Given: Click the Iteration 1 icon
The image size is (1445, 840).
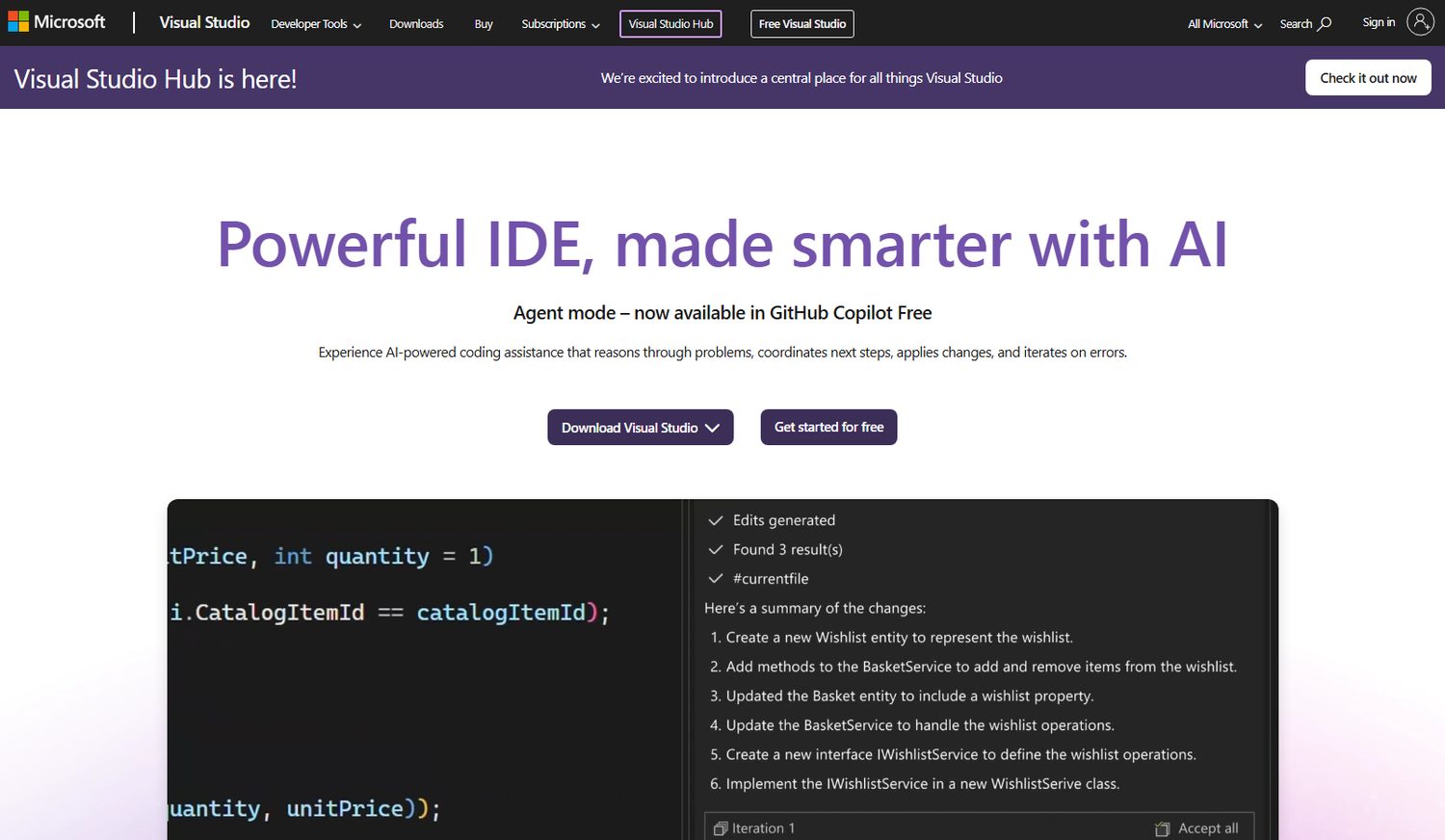Looking at the screenshot, I should click(x=720, y=828).
